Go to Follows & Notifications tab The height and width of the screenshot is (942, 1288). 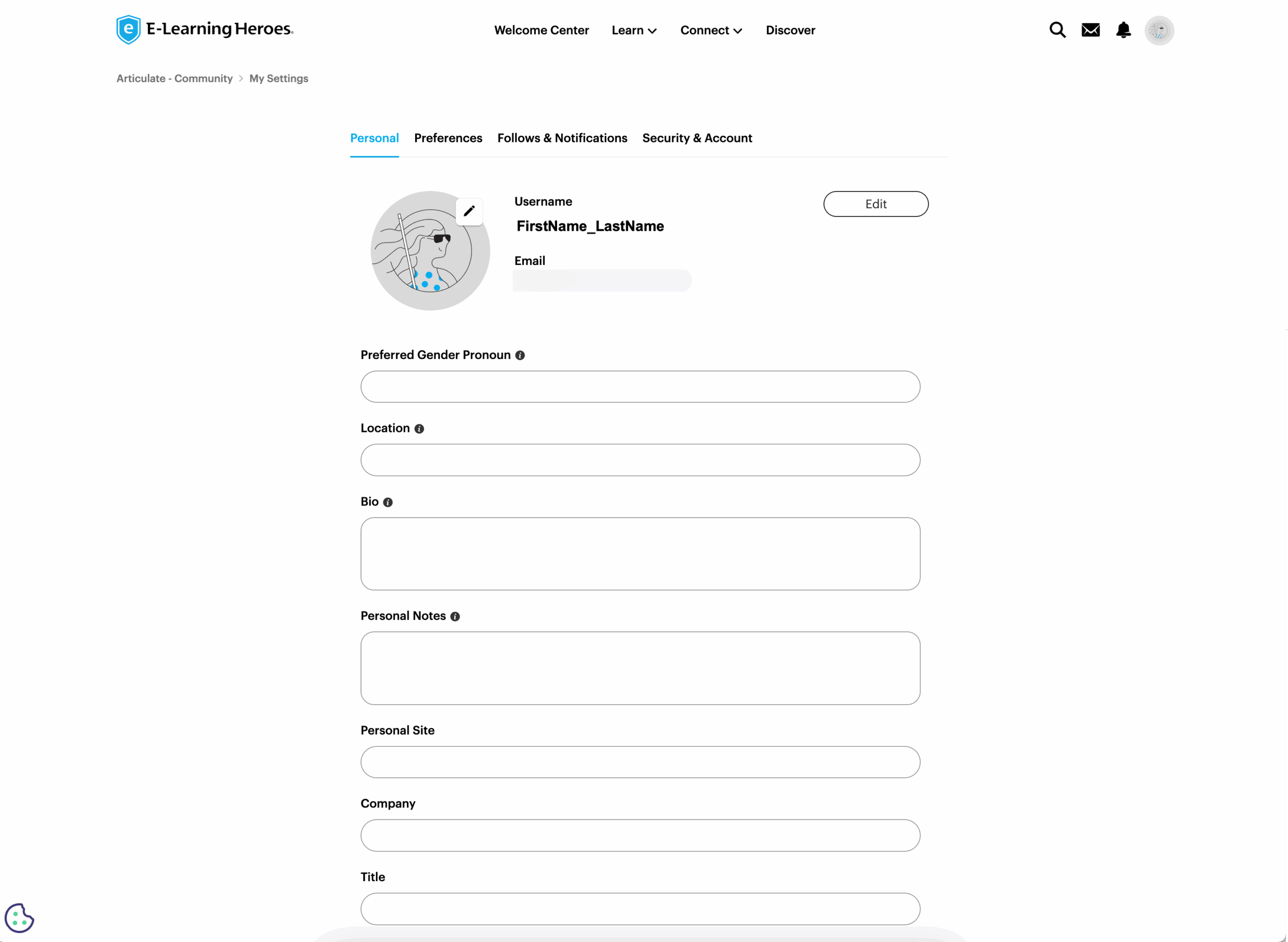coord(562,138)
